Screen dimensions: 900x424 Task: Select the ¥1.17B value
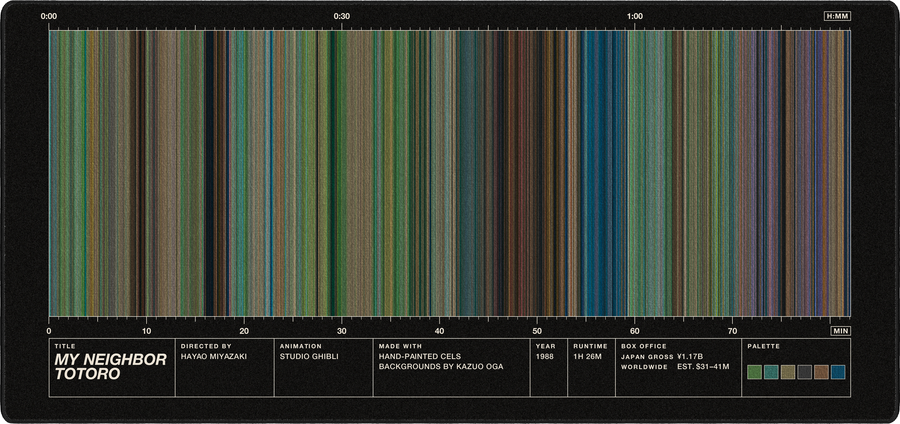tap(690, 356)
